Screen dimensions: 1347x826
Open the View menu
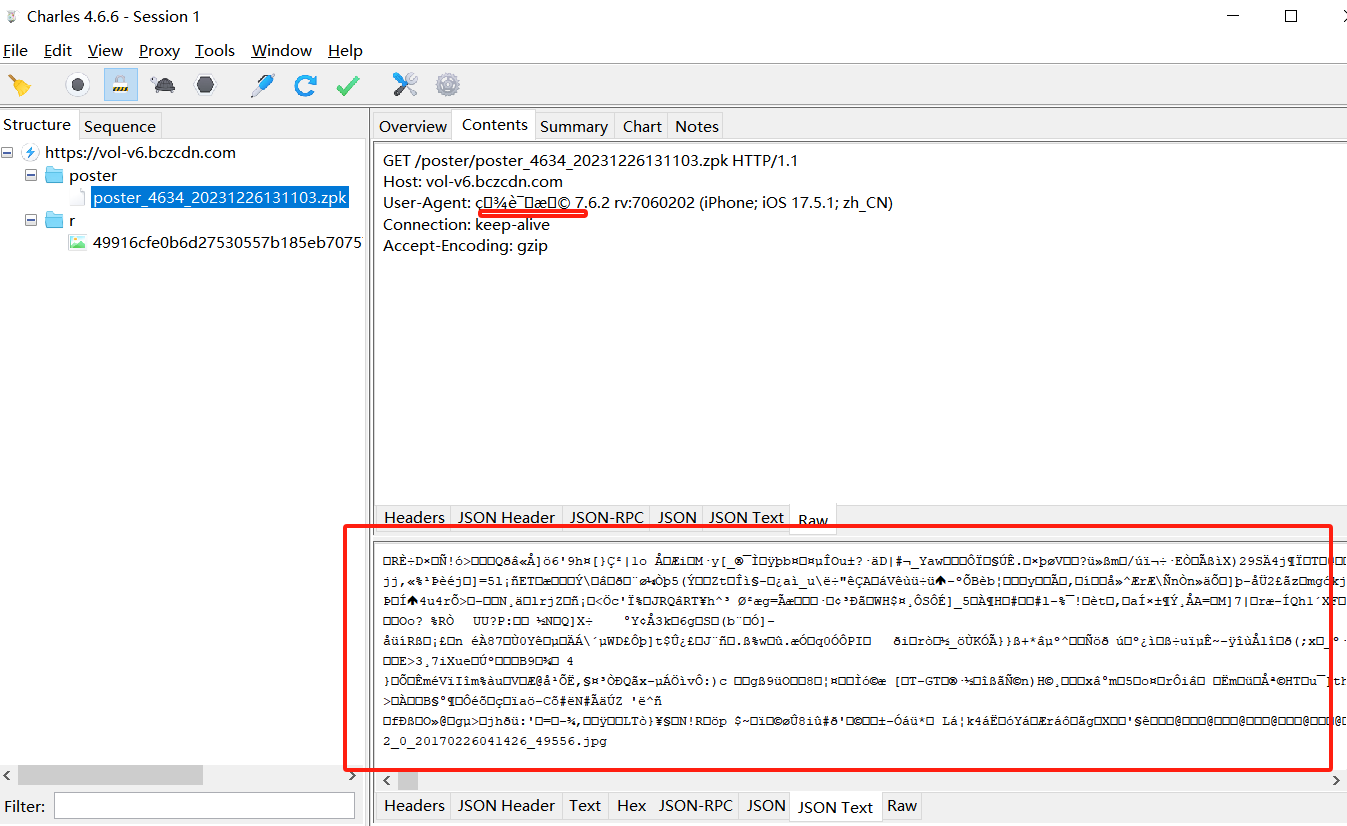pyautogui.click(x=105, y=51)
